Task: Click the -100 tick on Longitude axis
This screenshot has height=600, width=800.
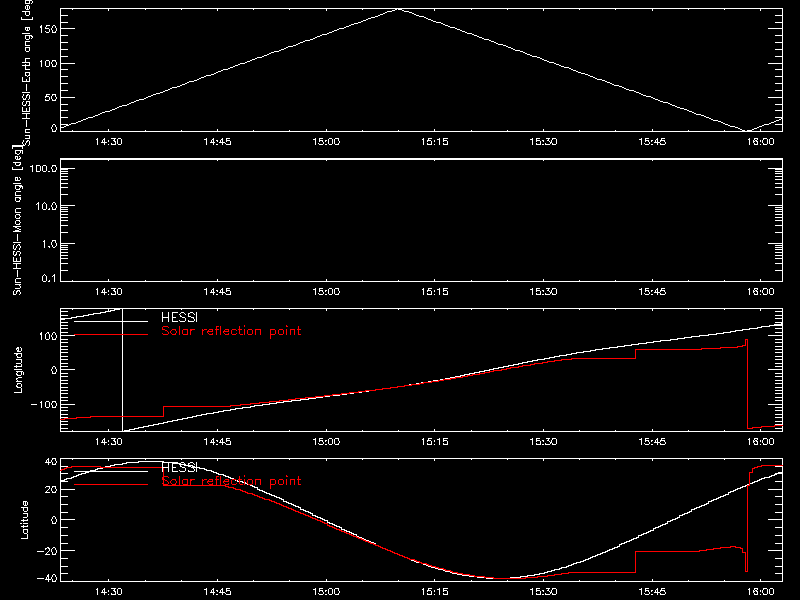Action: point(44,404)
